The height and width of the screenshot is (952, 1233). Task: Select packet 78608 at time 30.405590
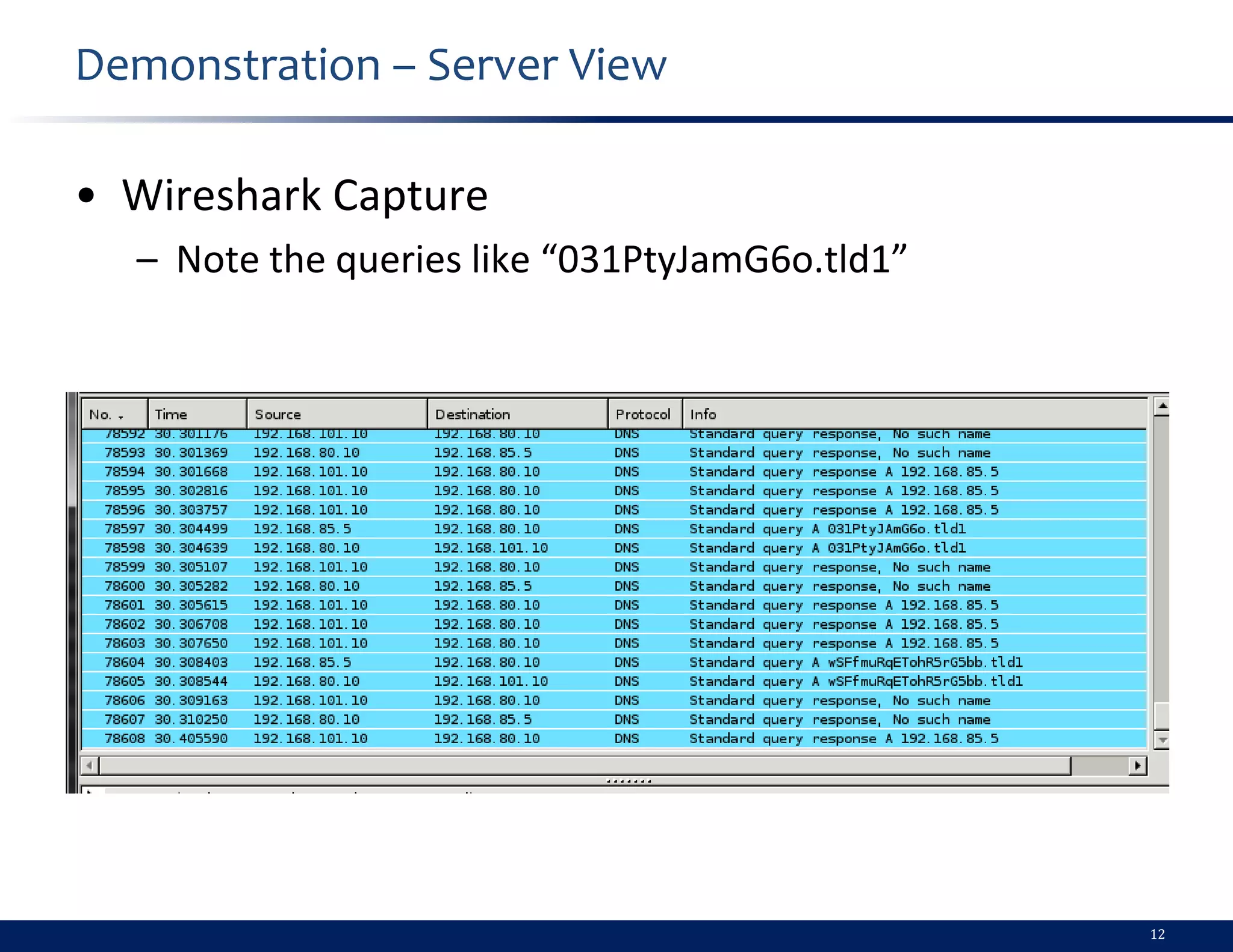[x=613, y=738]
